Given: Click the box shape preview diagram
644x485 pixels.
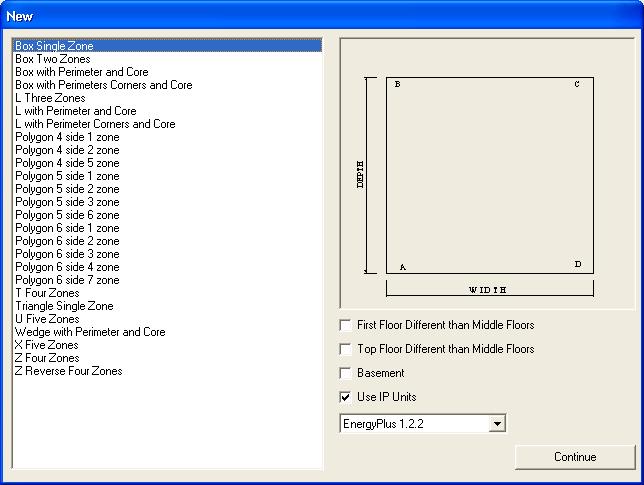Looking at the screenshot, I should (x=487, y=173).
